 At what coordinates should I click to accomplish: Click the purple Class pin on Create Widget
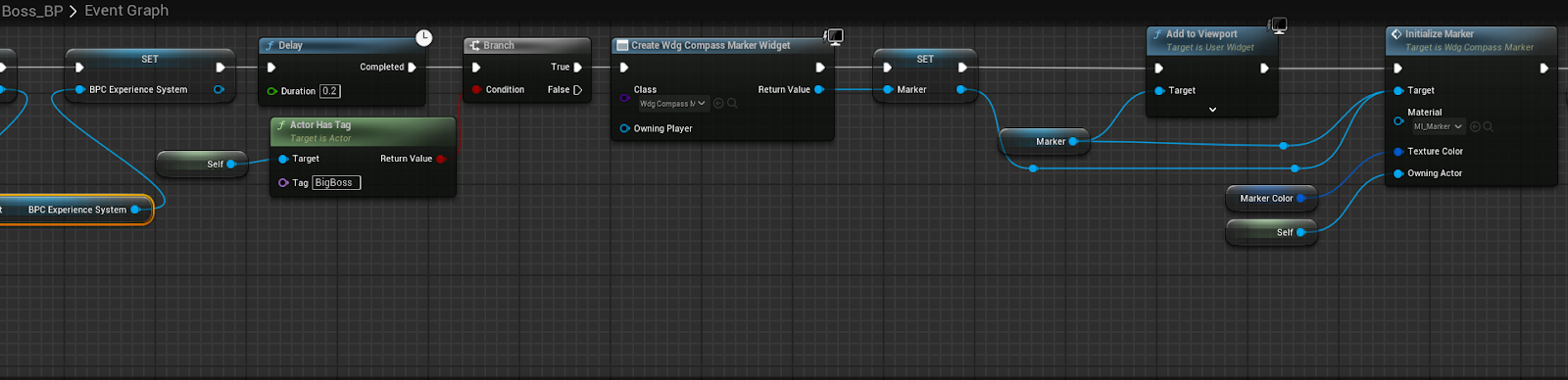(624, 97)
